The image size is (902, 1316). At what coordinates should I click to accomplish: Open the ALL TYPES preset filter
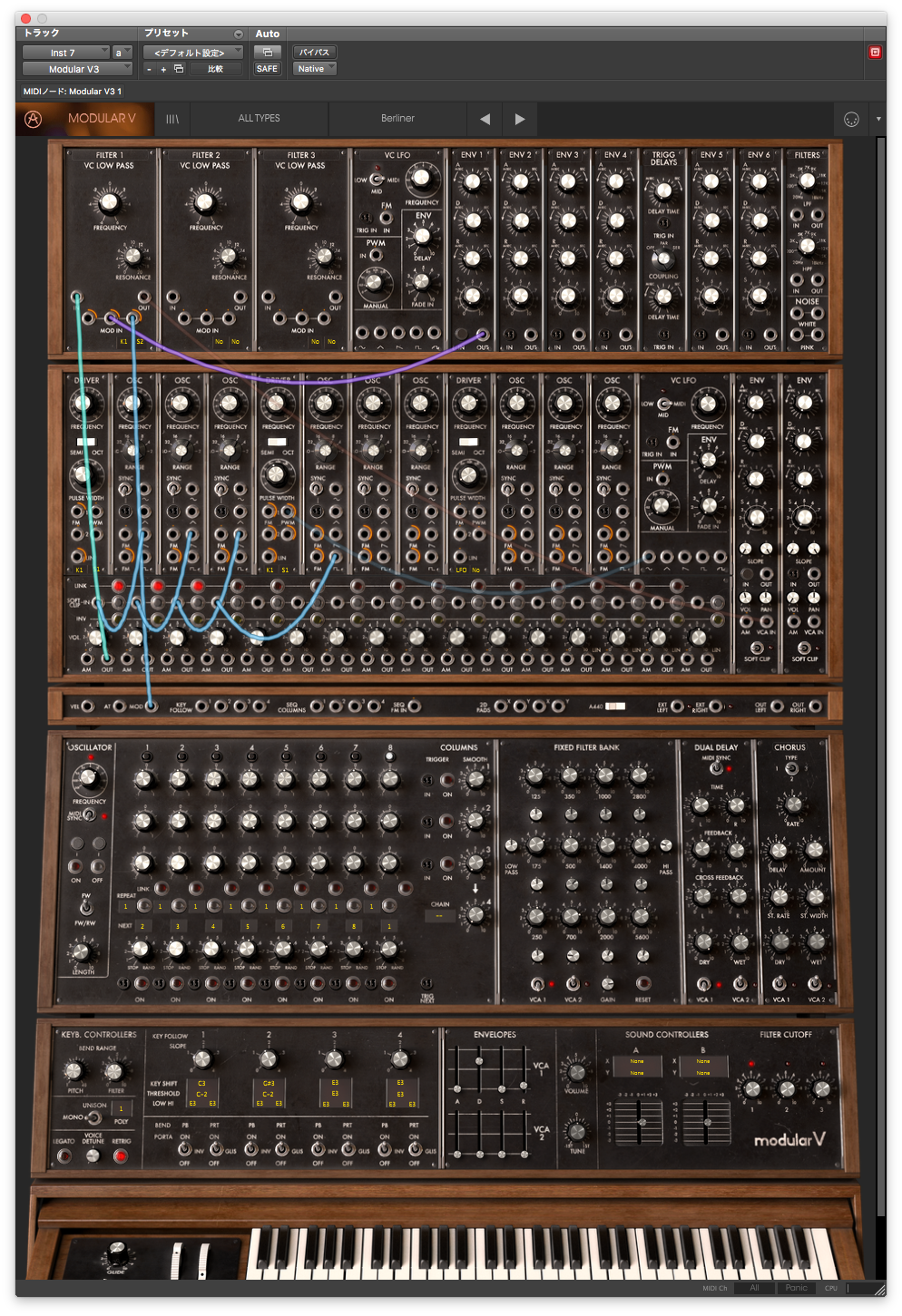(x=260, y=119)
